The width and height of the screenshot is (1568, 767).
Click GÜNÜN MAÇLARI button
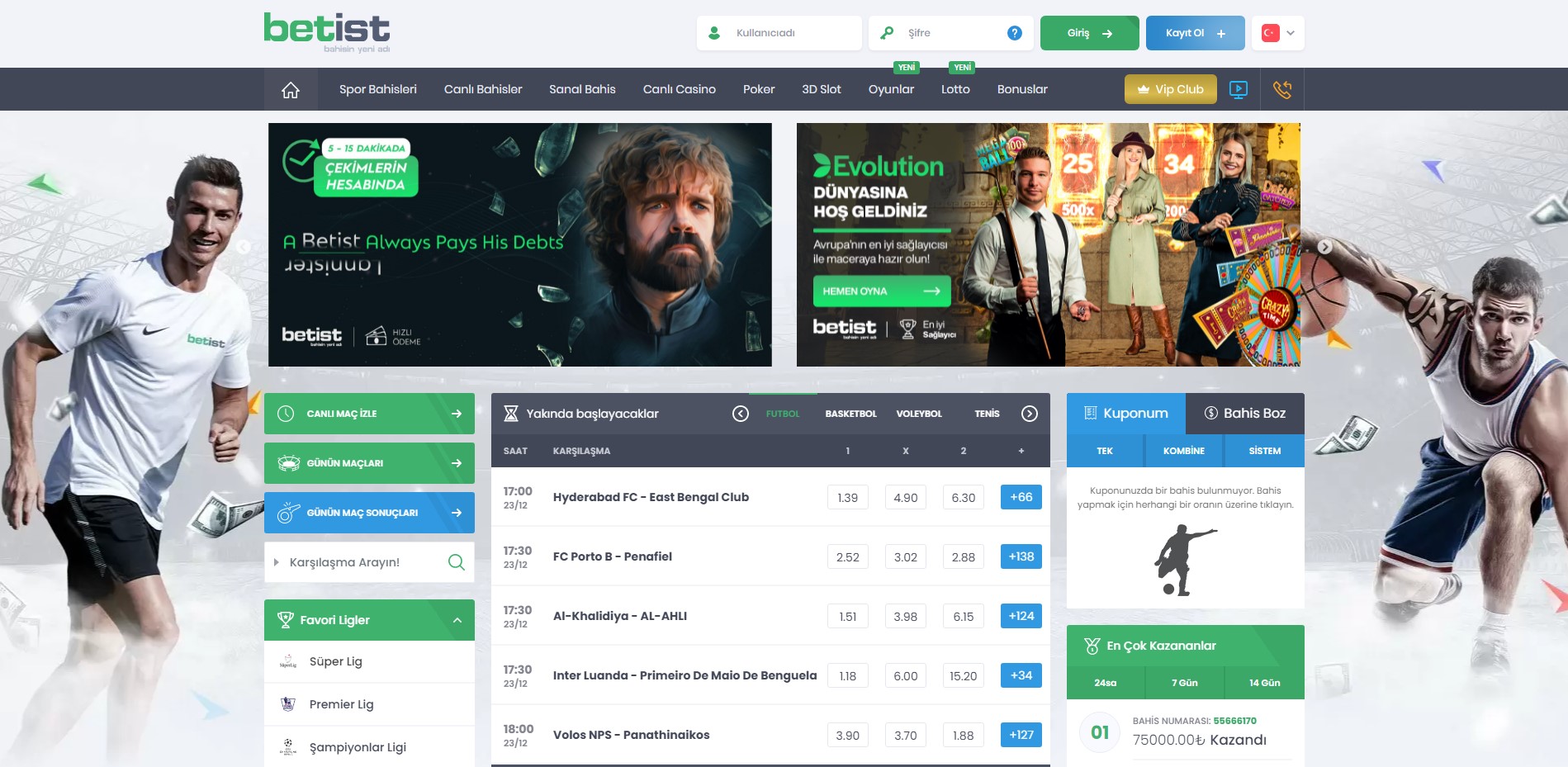click(369, 463)
